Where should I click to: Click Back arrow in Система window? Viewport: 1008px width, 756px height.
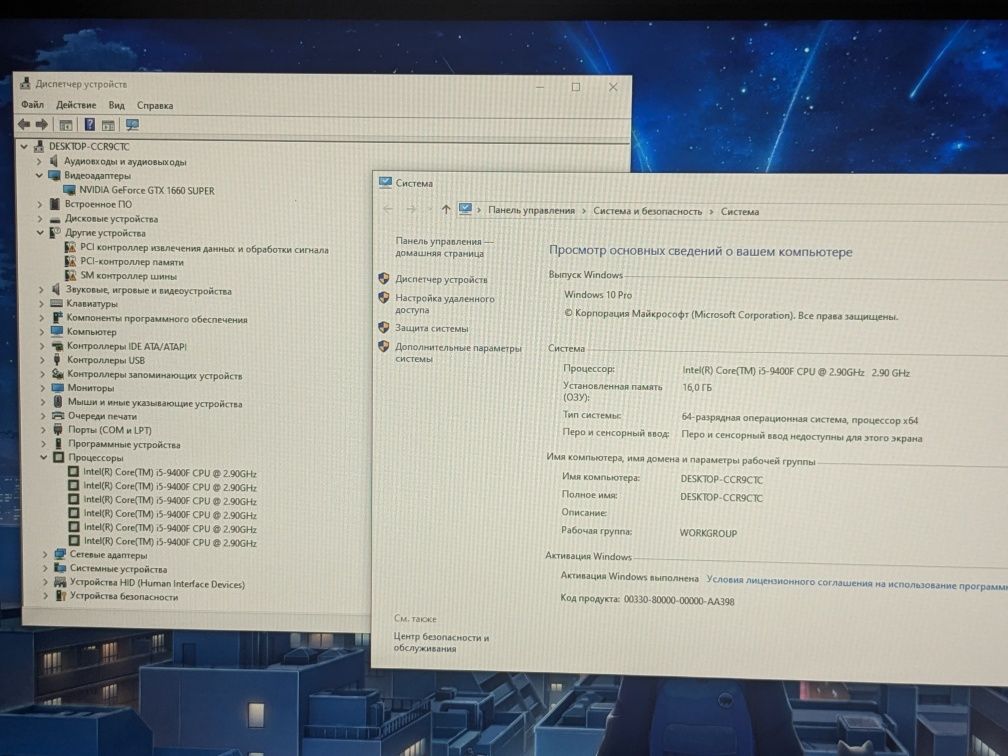(388, 208)
